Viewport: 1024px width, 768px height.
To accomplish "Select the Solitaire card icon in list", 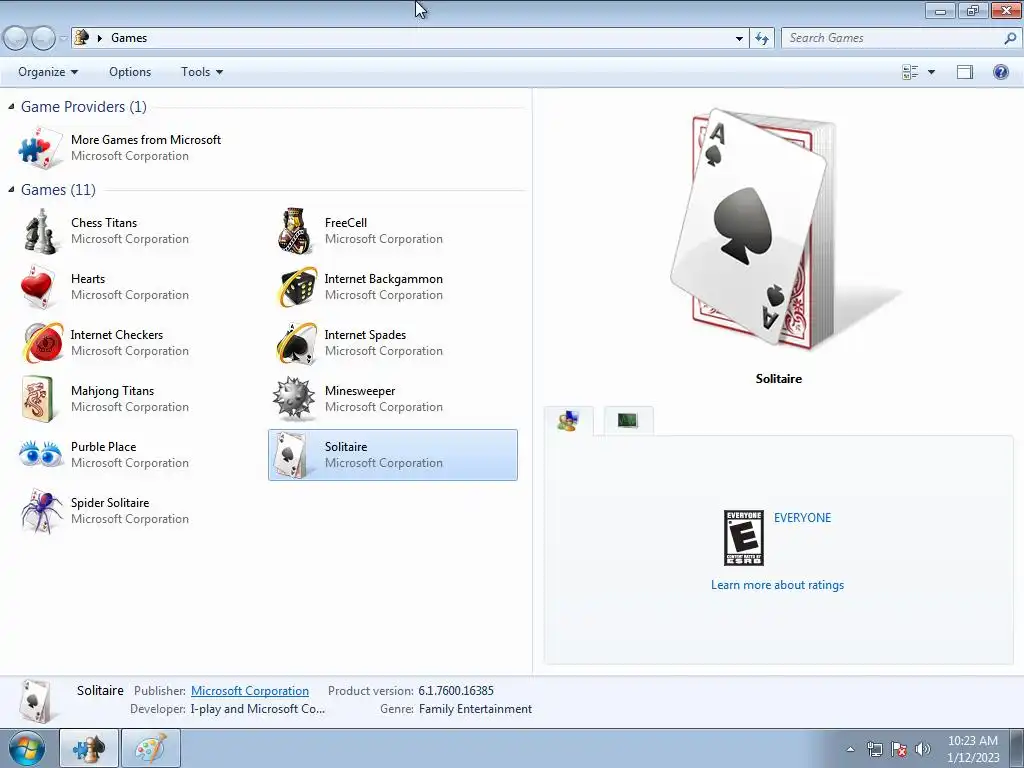I will 291,455.
